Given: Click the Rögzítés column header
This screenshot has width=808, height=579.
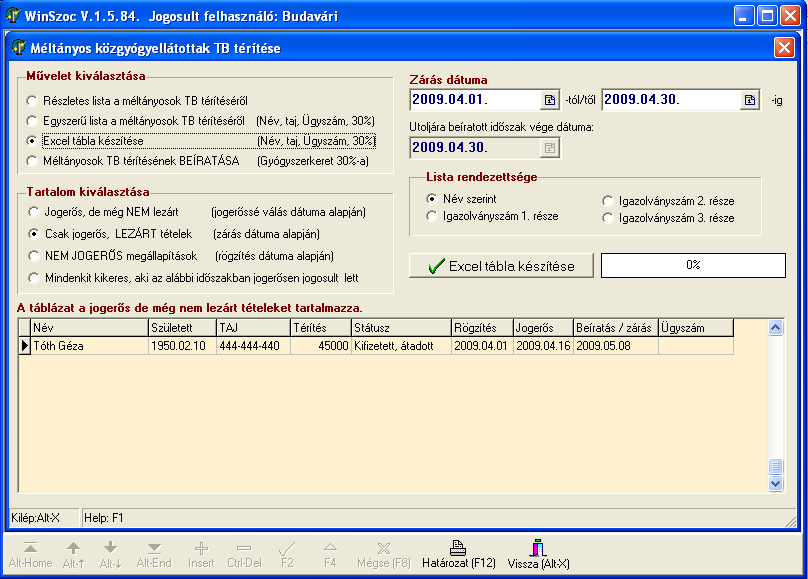Looking at the screenshot, I should click(482, 328).
